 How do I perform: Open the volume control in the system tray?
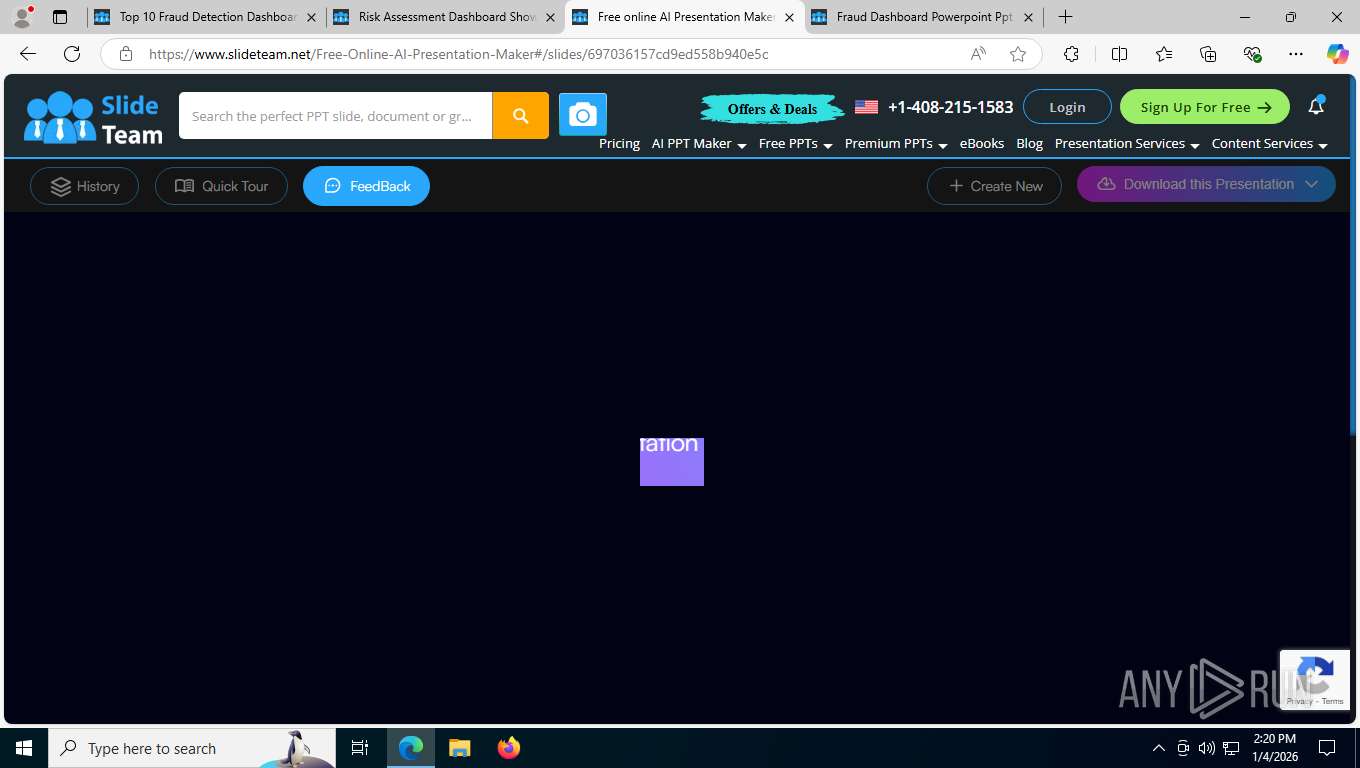1207,748
